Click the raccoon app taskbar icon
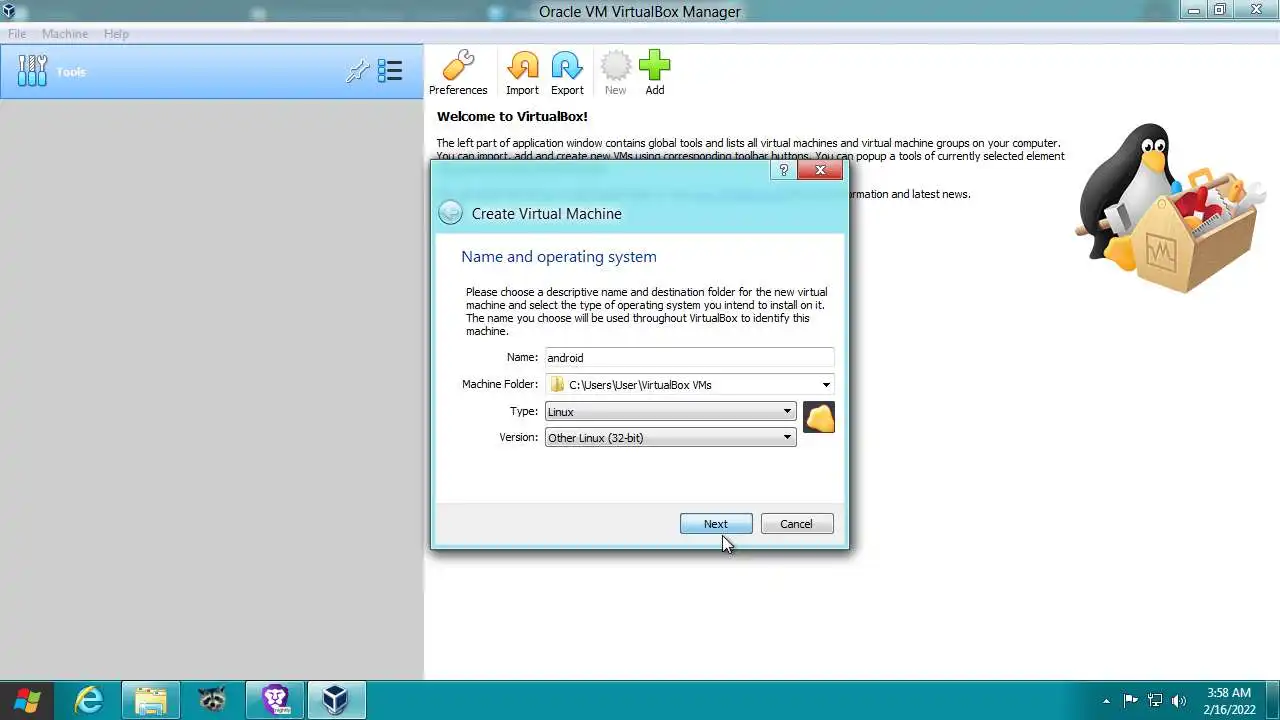 pos(212,700)
